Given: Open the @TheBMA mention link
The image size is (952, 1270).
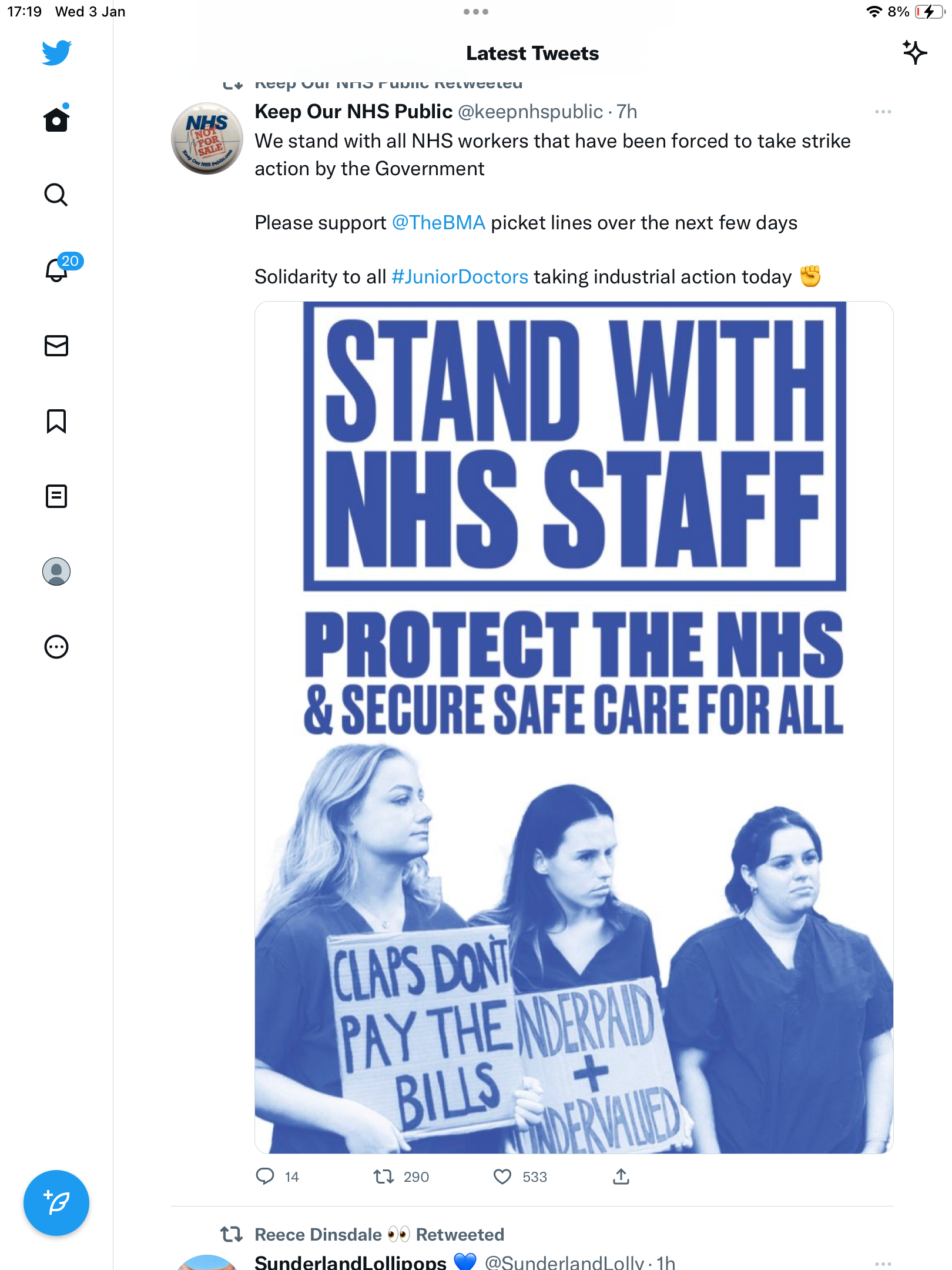Looking at the screenshot, I should pyautogui.click(x=438, y=223).
